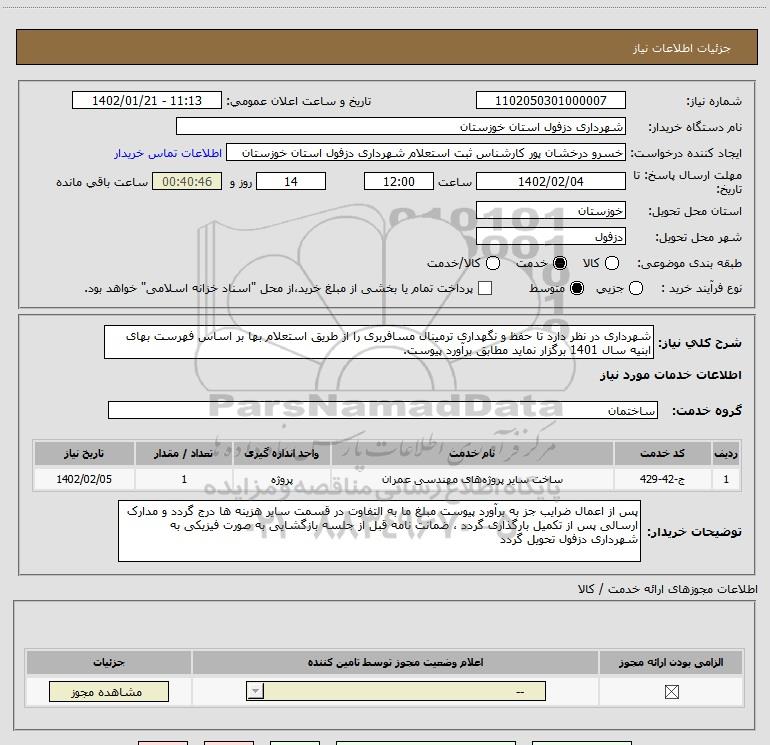Toggle the الزامی بودن ارائه مجوز checkbox
This screenshot has height=745, width=770.
click(x=671, y=692)
